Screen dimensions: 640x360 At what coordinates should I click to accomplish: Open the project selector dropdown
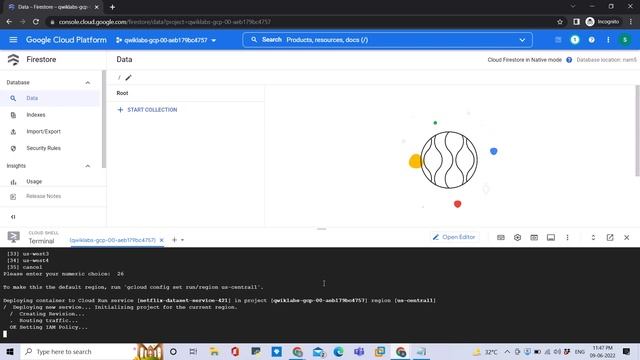pyautogui.click(x=166, y=40)
